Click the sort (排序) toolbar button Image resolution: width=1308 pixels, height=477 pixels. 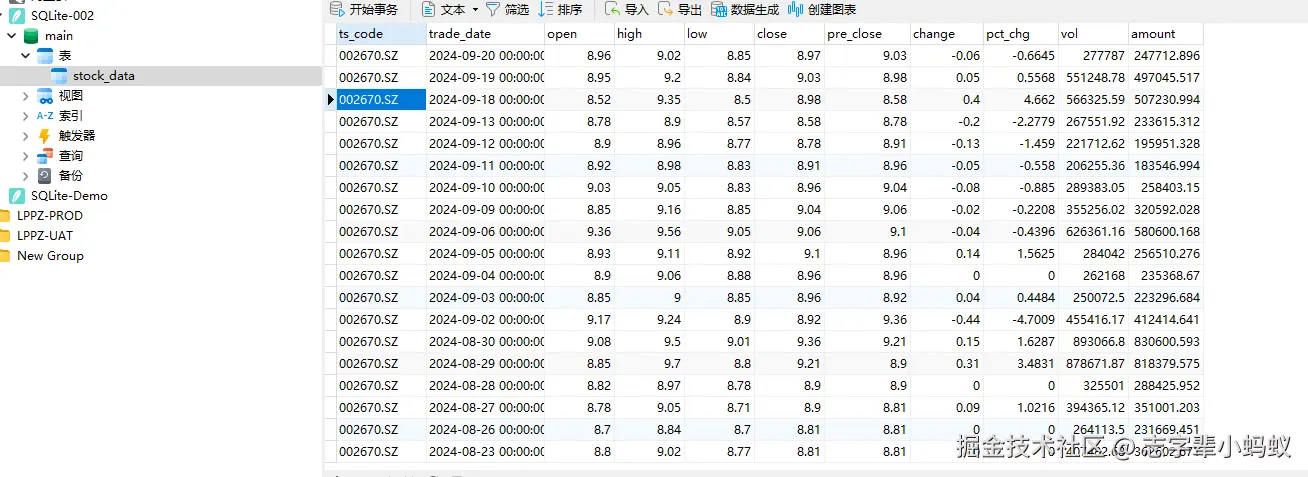pyautogui.click(x=560, y=10)
